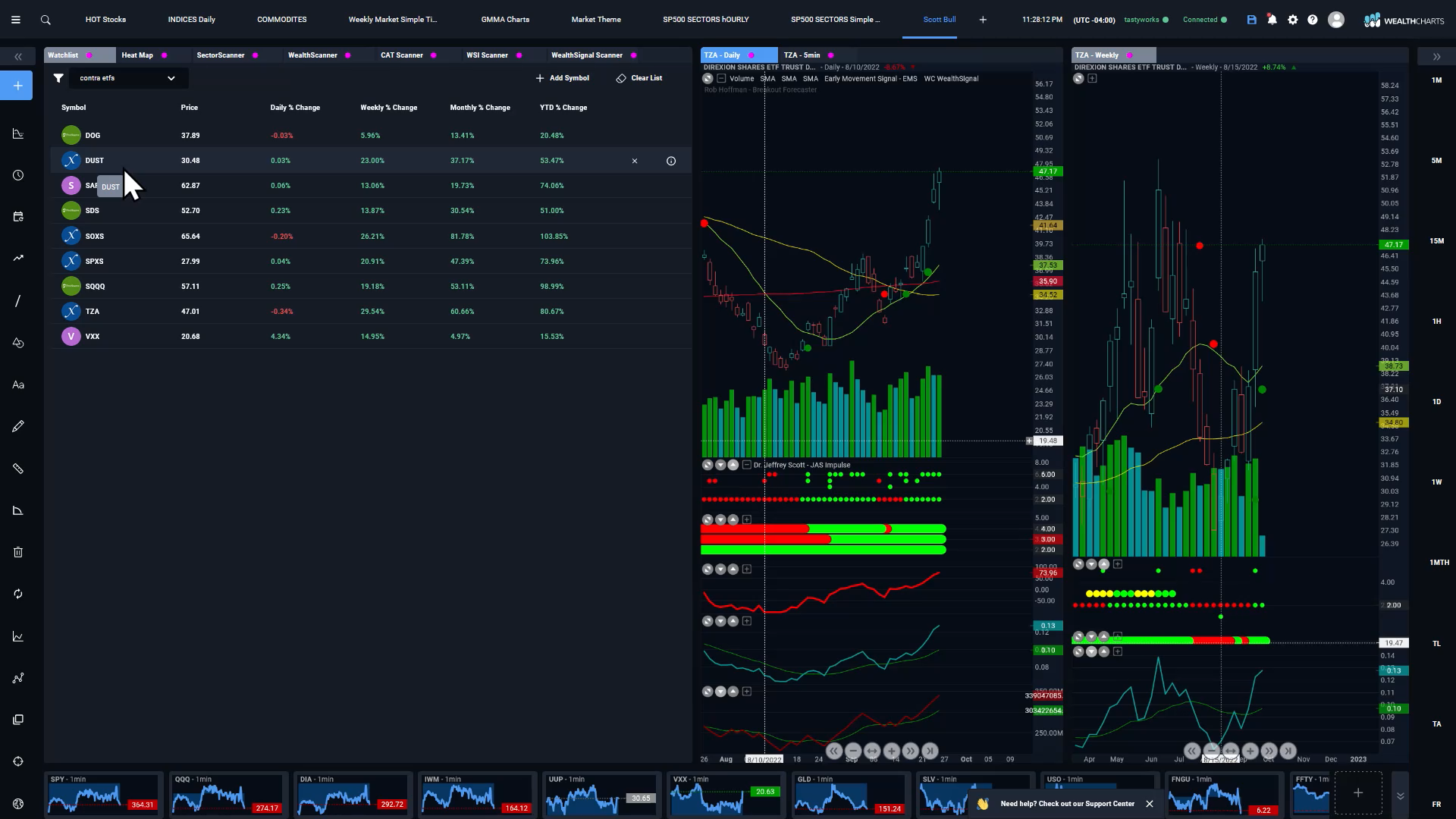
Task: Open the user profile avatar
Action: (x=1336, y=20)
